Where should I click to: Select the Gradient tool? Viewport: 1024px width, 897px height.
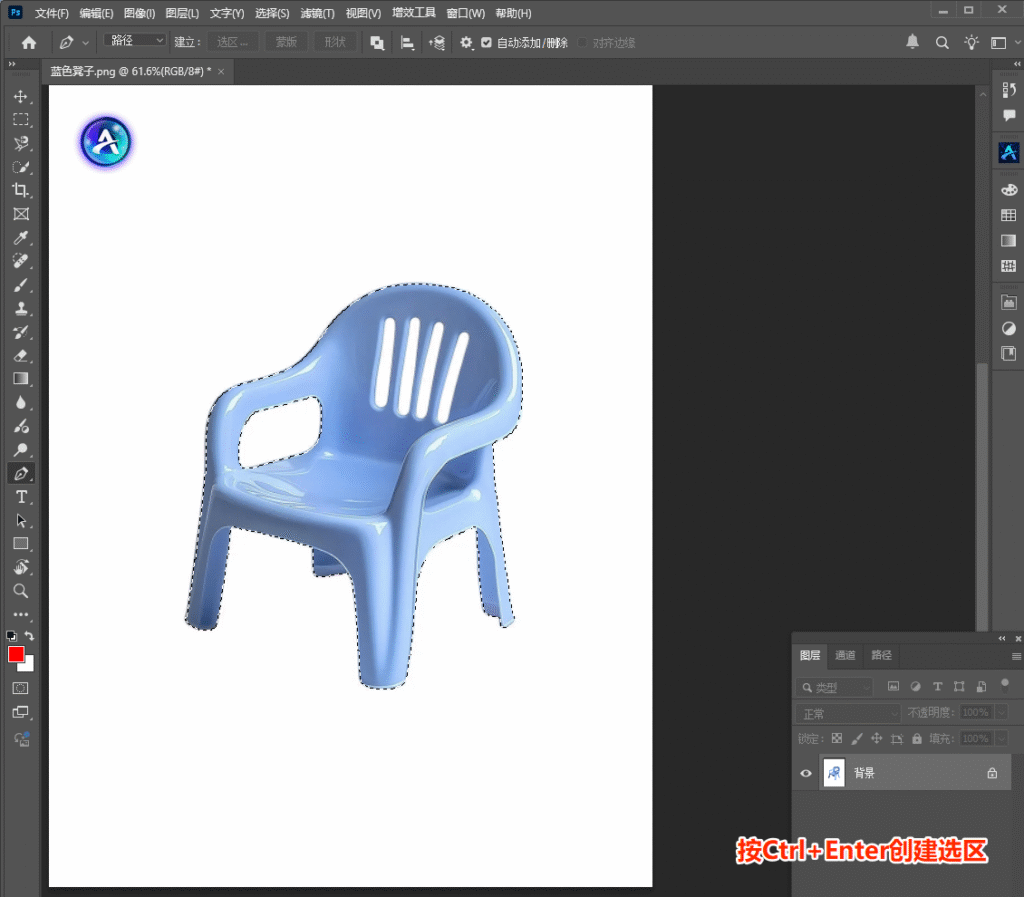(21, 379)
